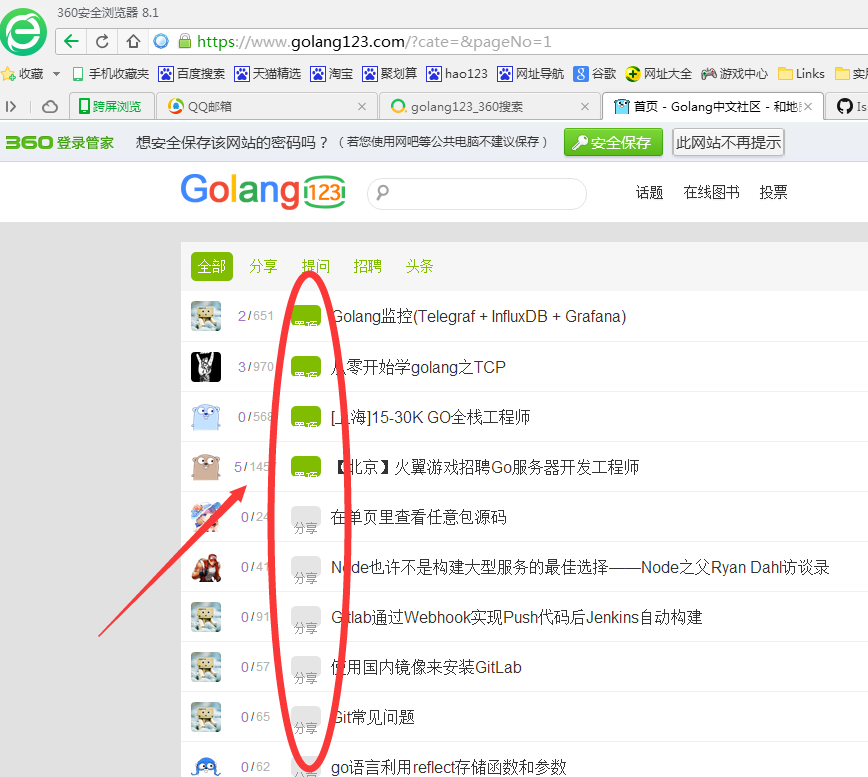This screenshot has width=868, height=777.
Task: Click the 360 browser logo icon
Action: (x=23, y=32)
